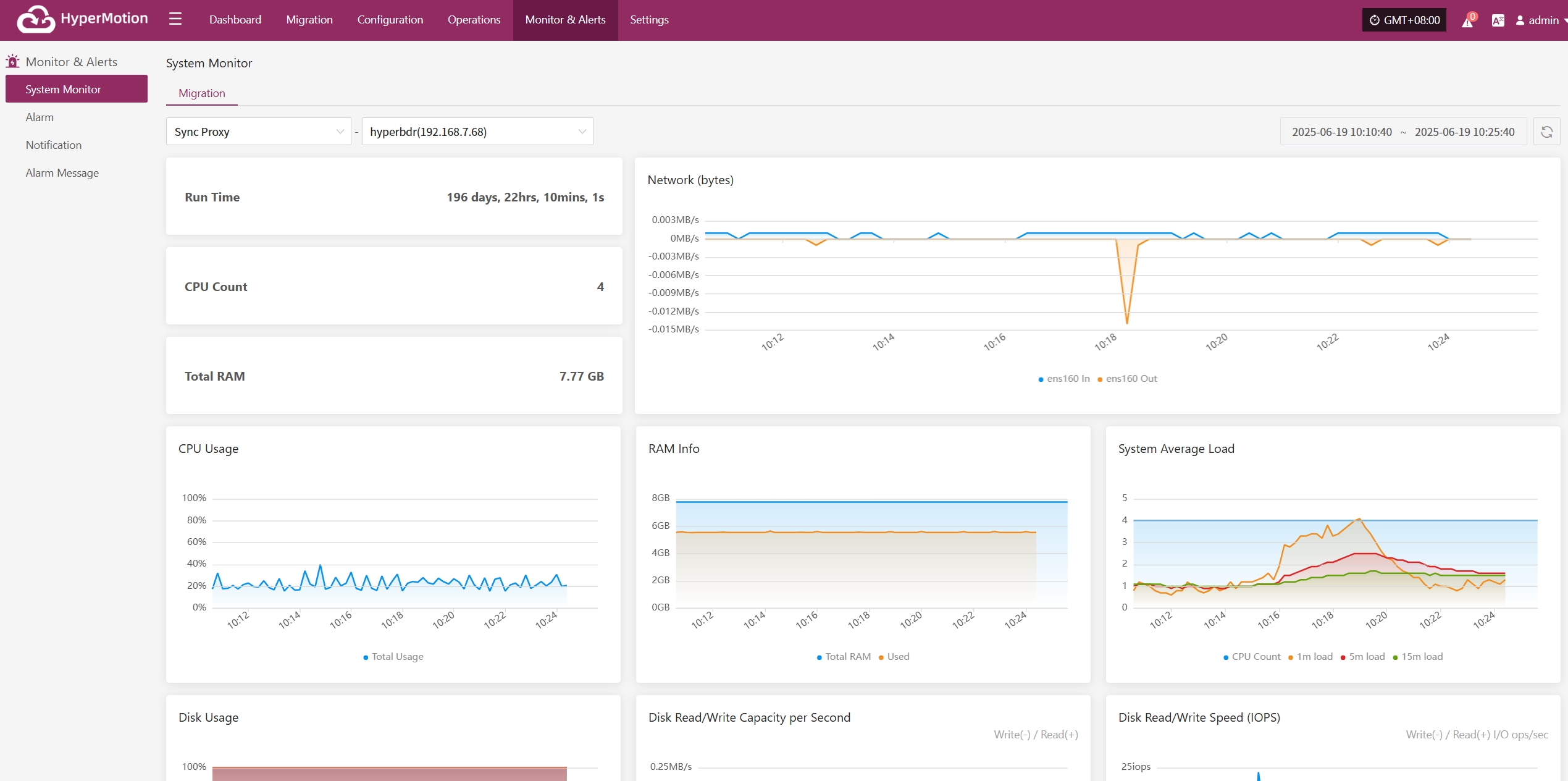Open the Operations menu
Image resolution: width=1568 pixels, height=781 pixels.
pos(474,20)
